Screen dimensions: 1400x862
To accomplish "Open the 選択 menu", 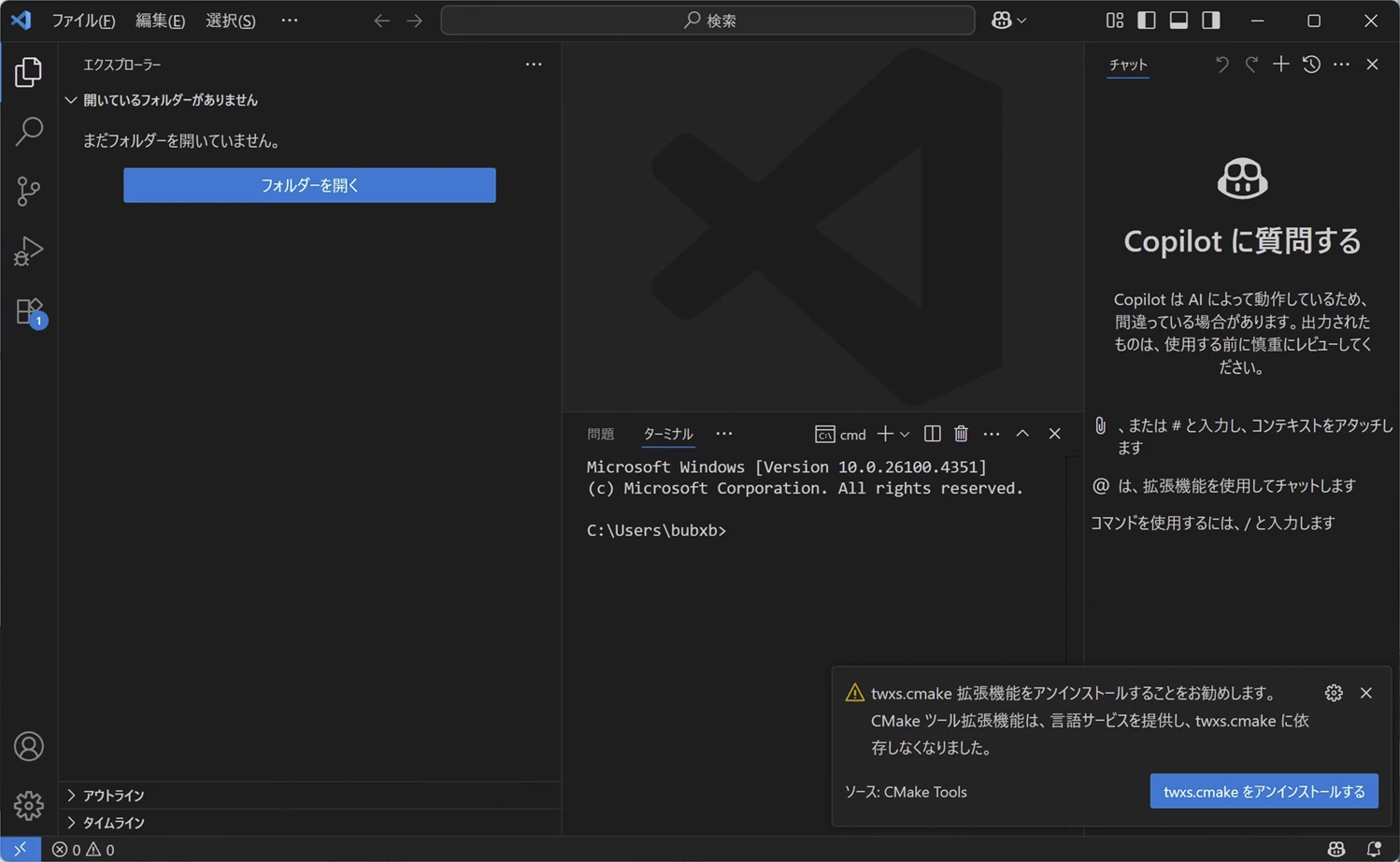I will pyautogui.click(x=230, y=21).
